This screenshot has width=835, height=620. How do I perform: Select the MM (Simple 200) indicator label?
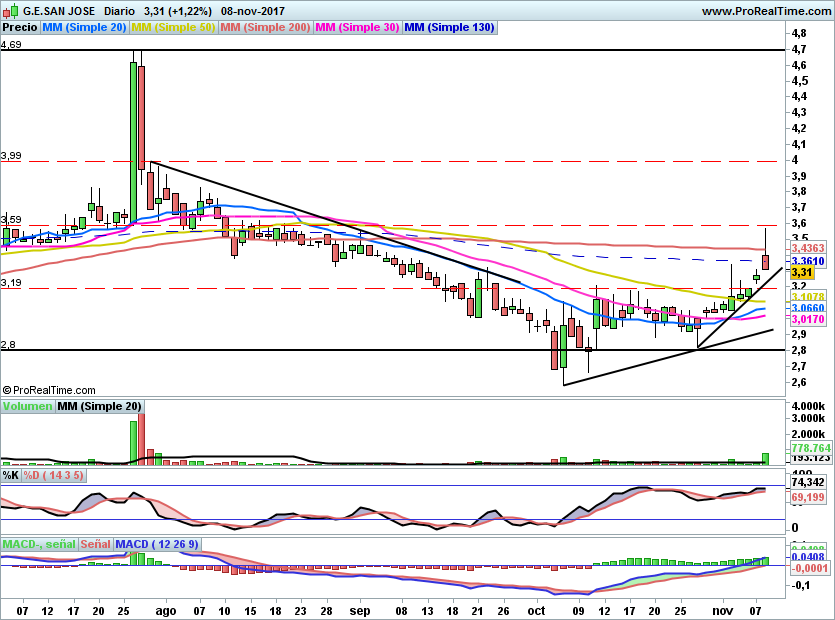click(266, 28)
